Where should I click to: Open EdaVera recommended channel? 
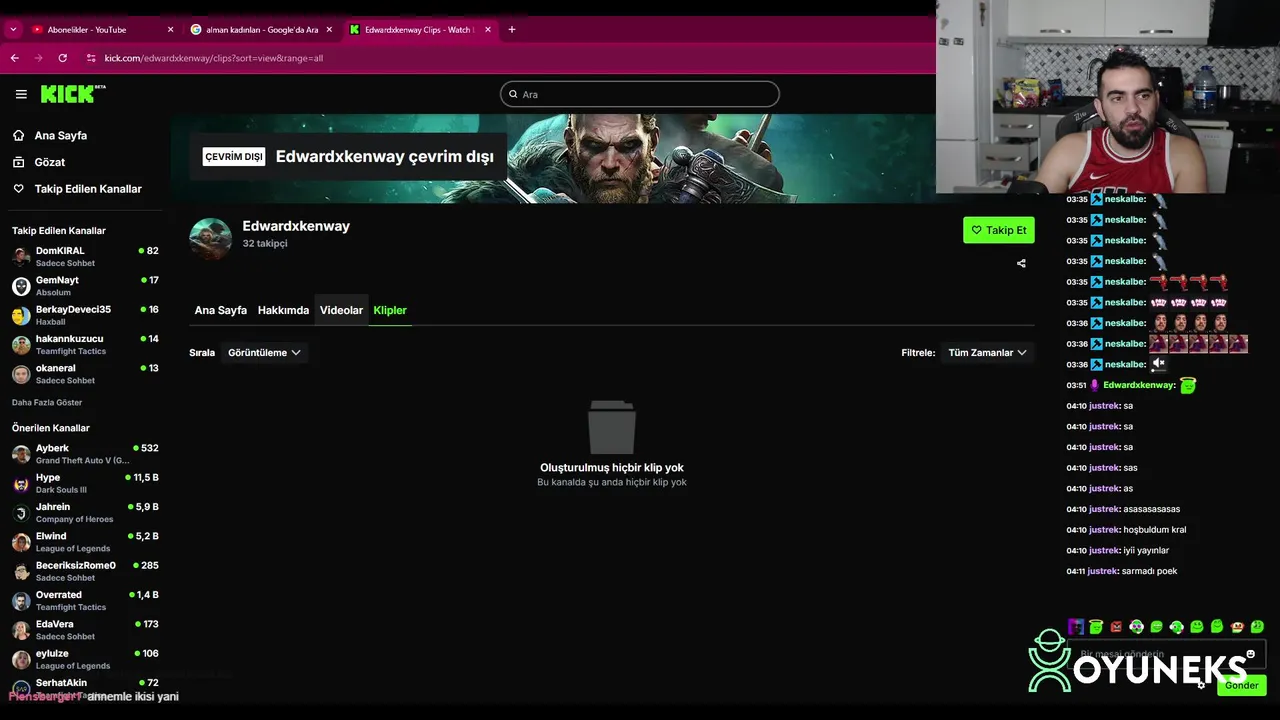tap(85, 629)
